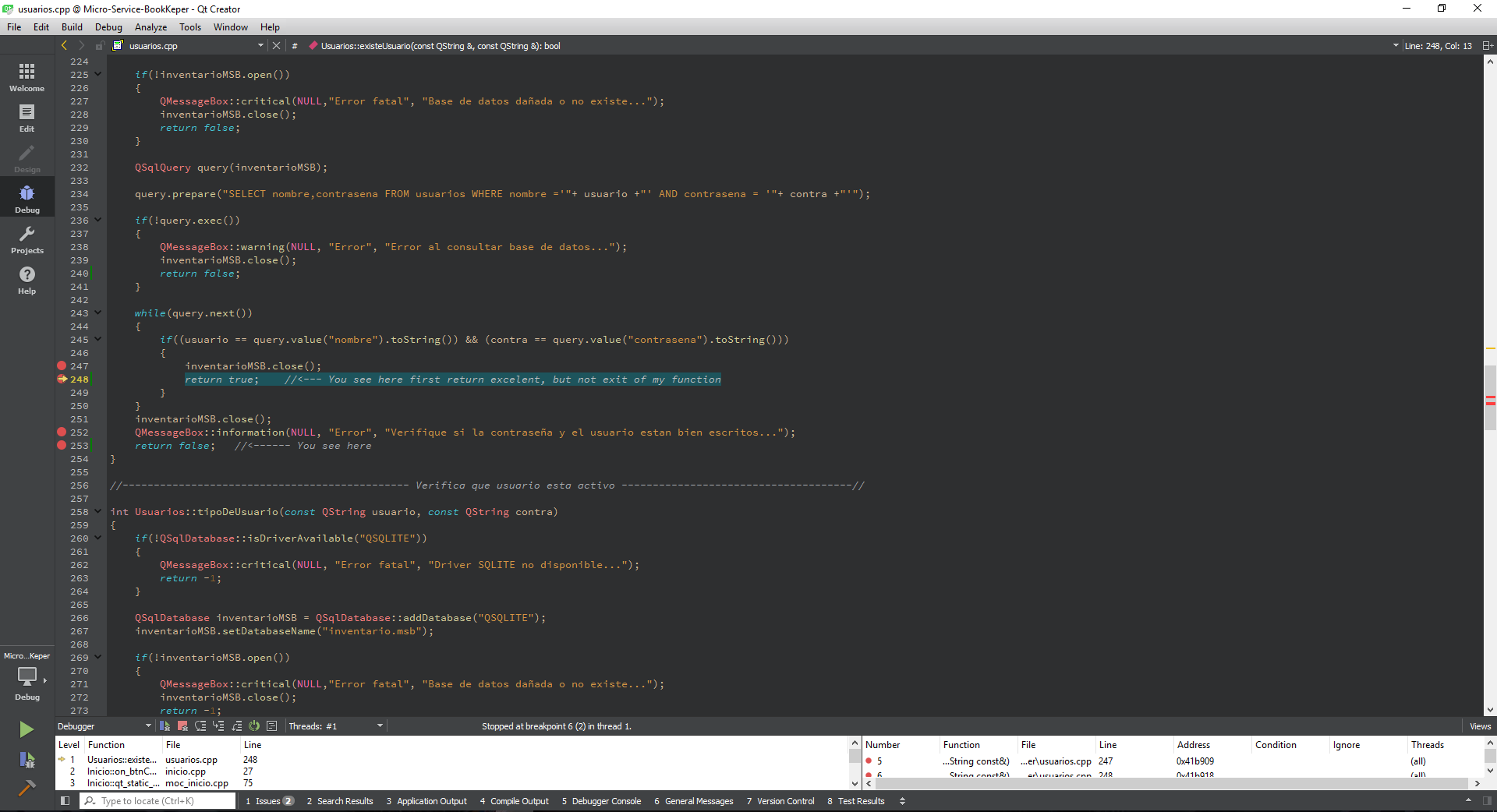
Task: Open the usuarios.cpp open-documents dropdown
Action: 260,46
